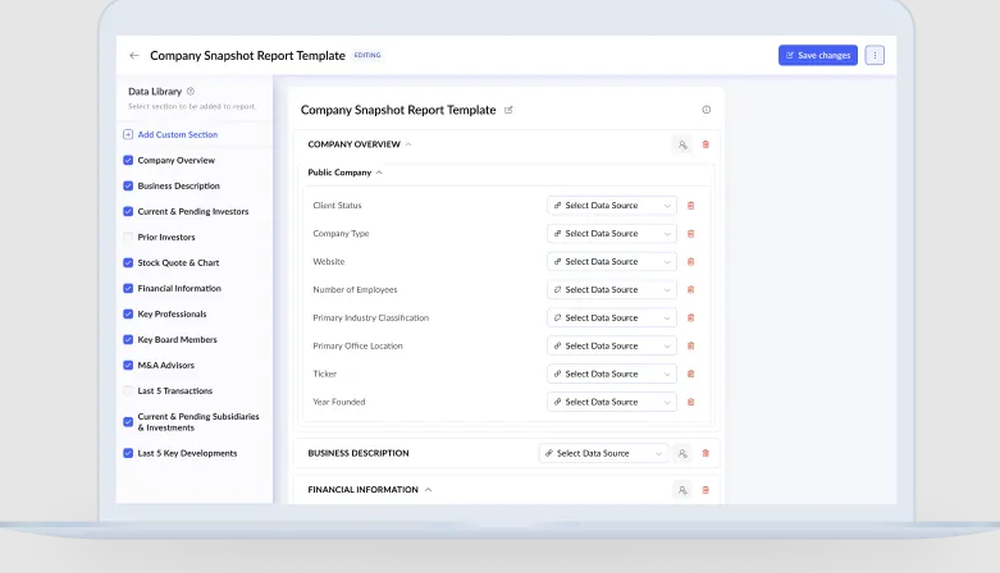
Task: Uncheck Financial Information checkbox in sidebar
Action: tap(128, 288)
